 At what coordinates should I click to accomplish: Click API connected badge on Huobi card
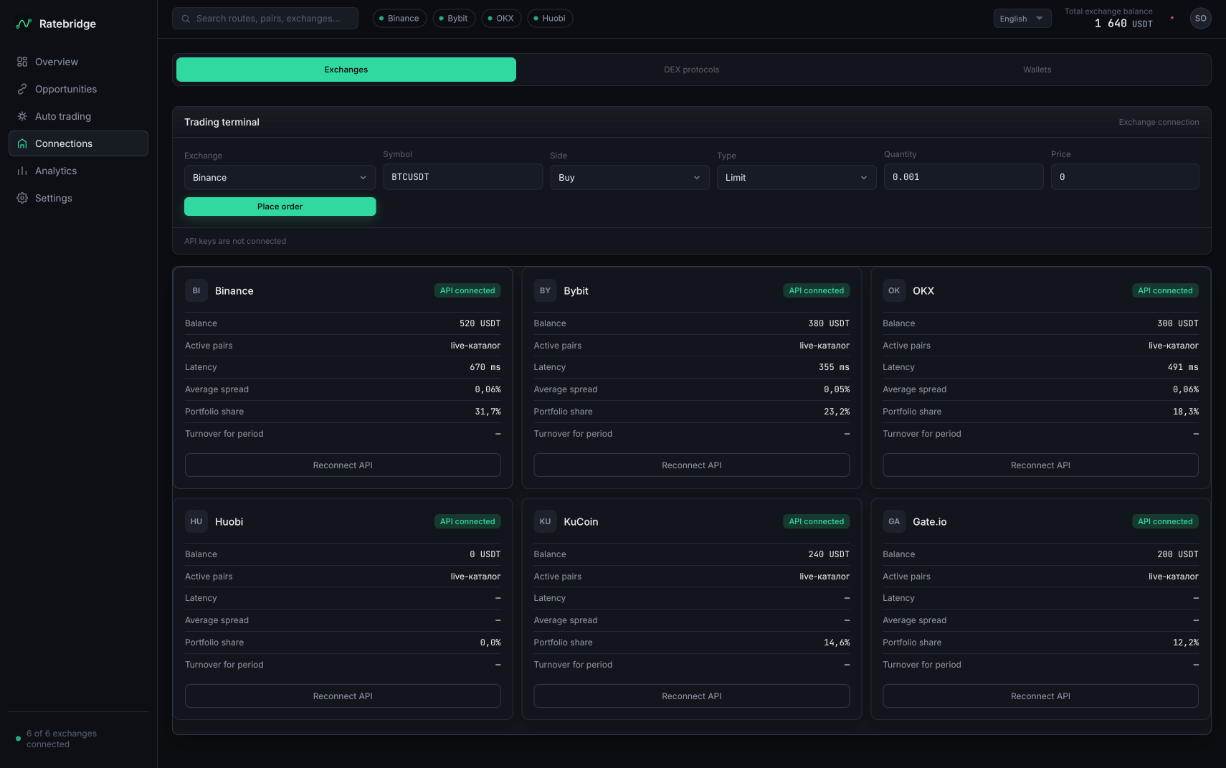(x=467, y=521)
